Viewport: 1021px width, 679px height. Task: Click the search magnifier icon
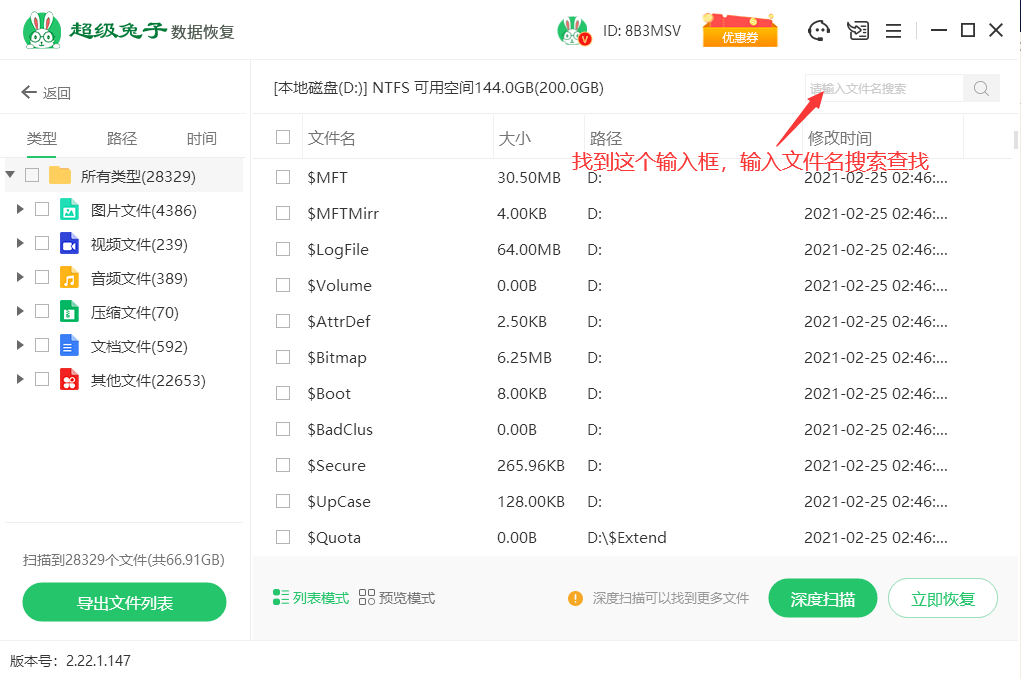coord(981,88)
